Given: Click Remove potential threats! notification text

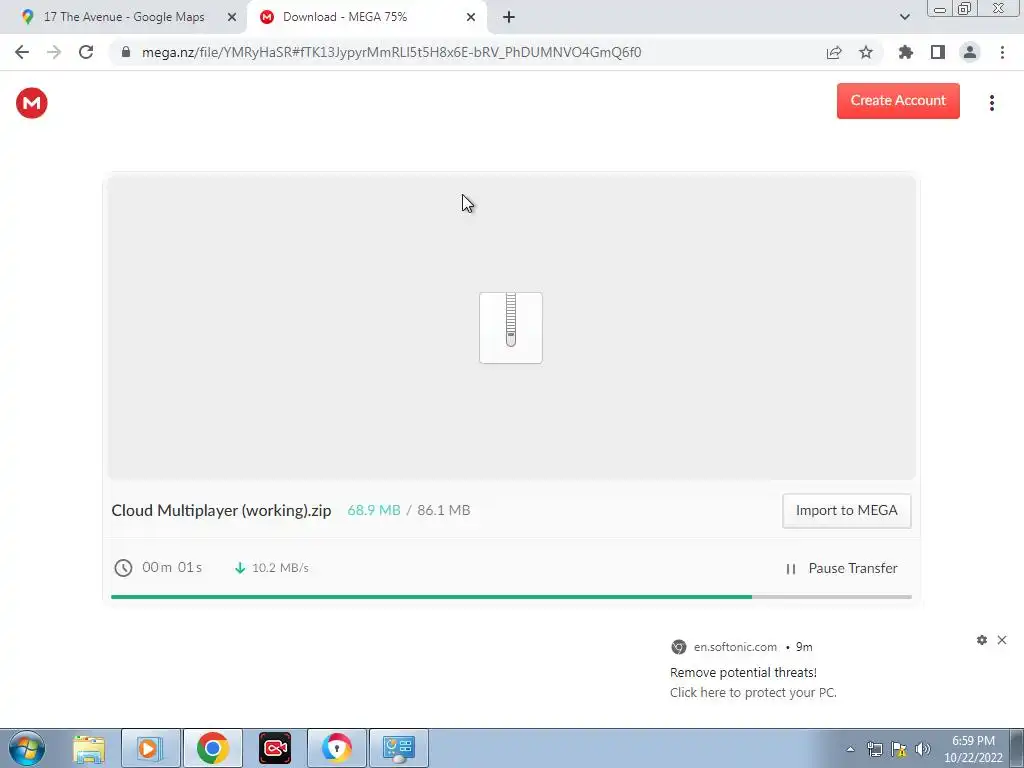Looking at the screenshot, I should tap(743, 673).
